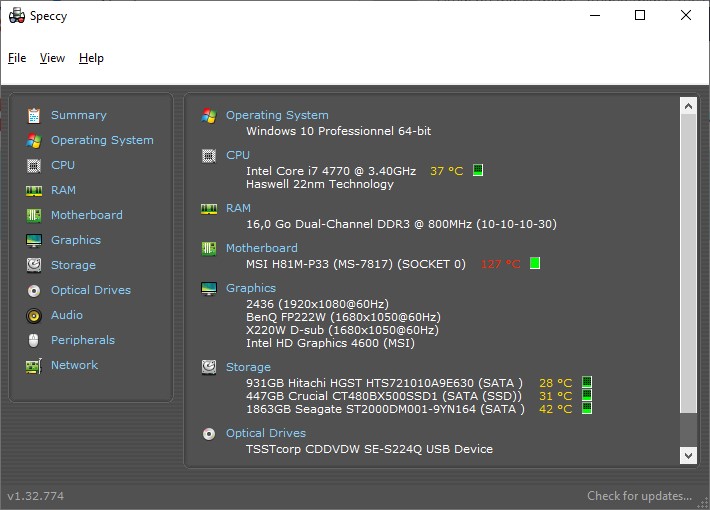Open the File menu
Image resolution: width=710 pixels, height=510 pixels.
(17, 58)
